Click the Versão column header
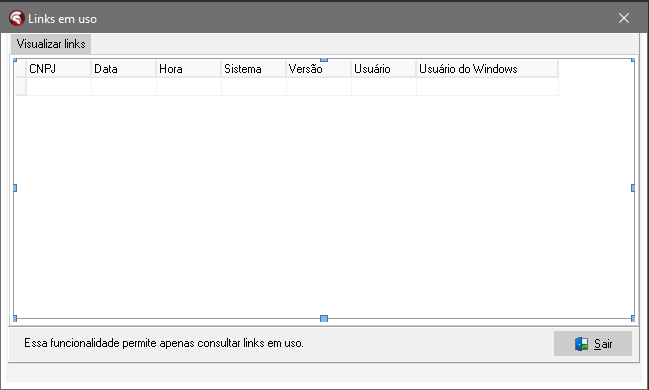The width and height of the screenshot is (649, 390). [x=319, y=69]
